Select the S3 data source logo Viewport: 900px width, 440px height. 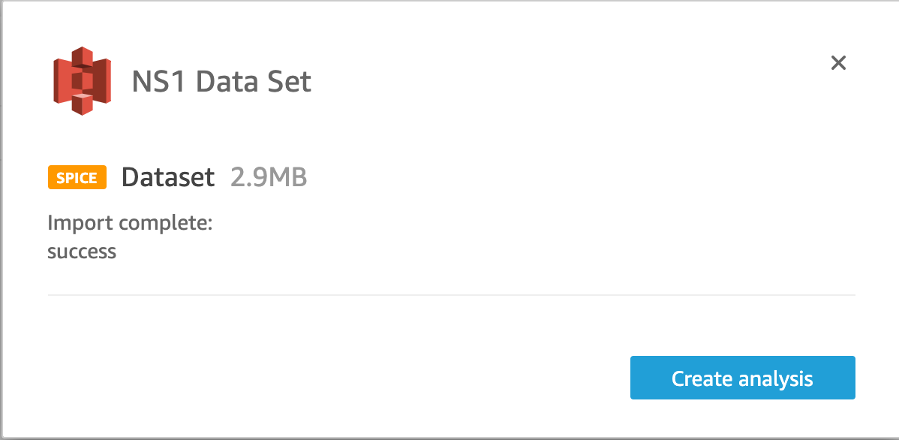pyautogui.click(x=82, y=81)
